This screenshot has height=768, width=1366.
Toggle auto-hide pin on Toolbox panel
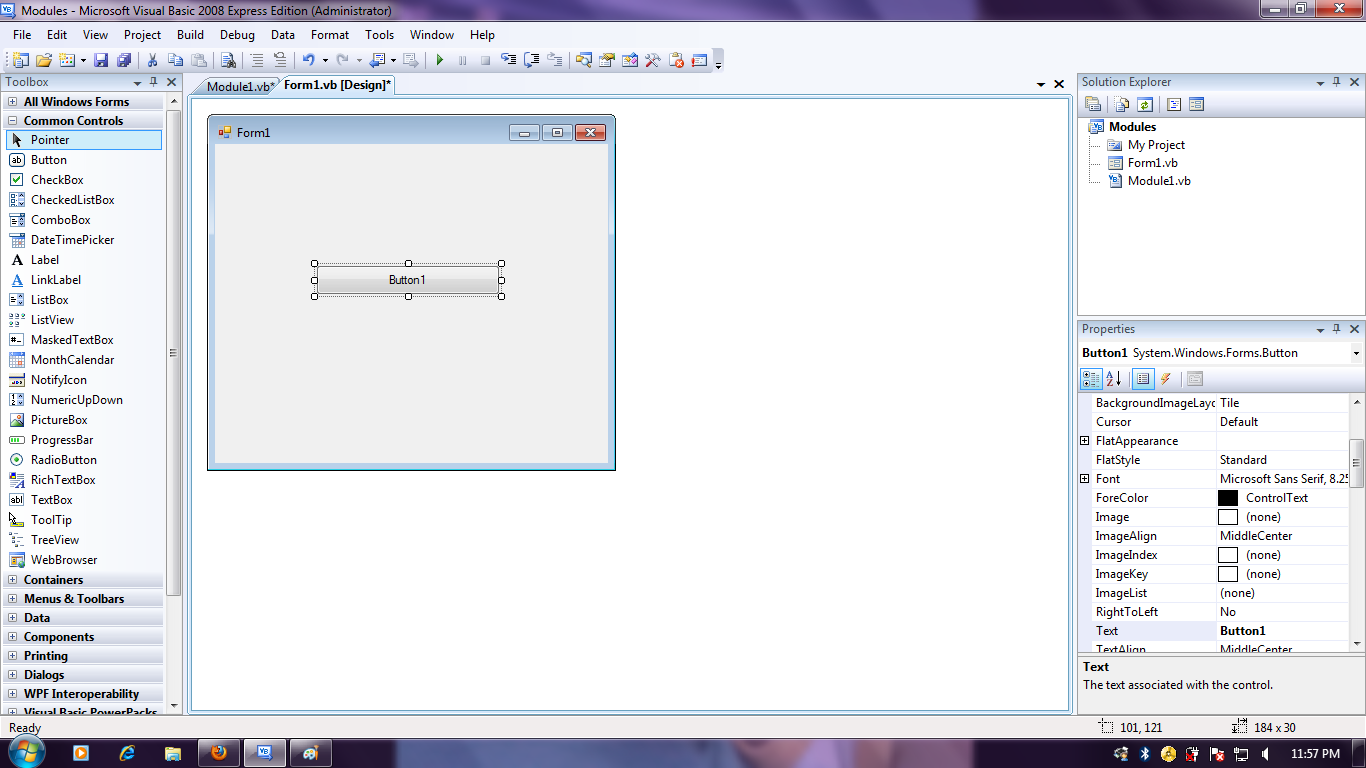coord(153,82)
